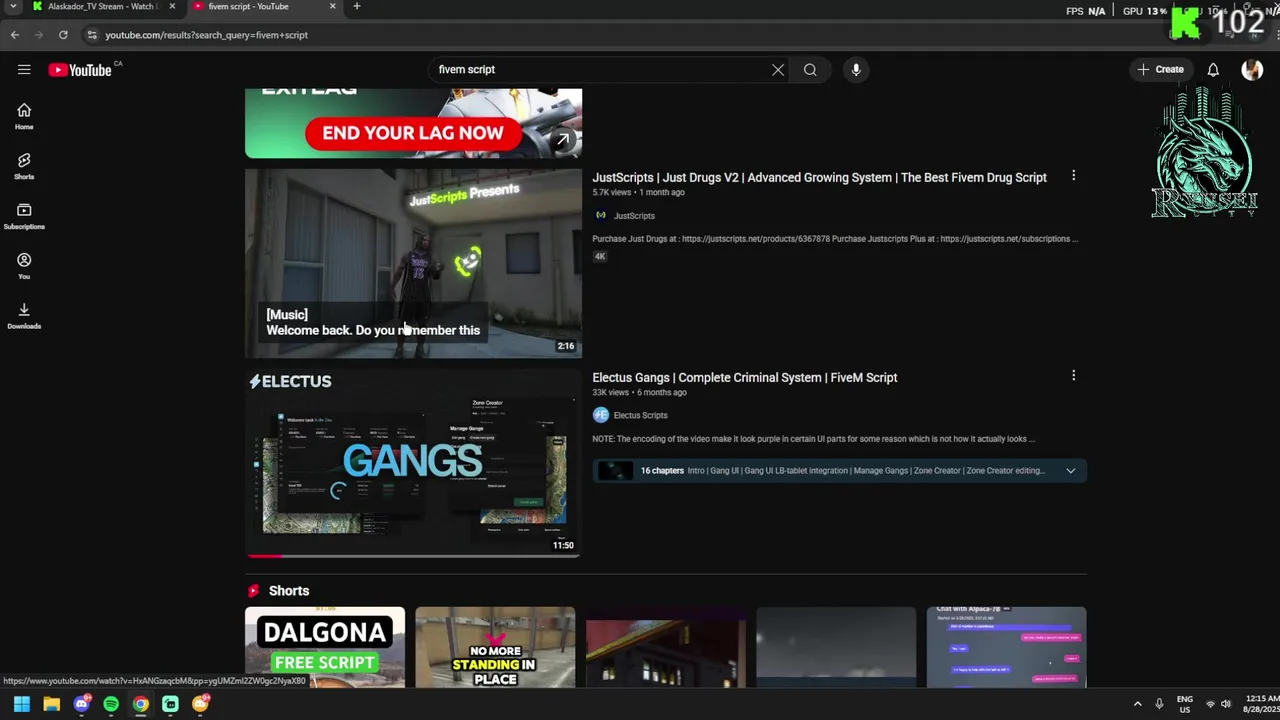Open the NO MORE STANDING IN PLACE short
This screenshot has width=1280, height=720.
click(x=495, y=647)
